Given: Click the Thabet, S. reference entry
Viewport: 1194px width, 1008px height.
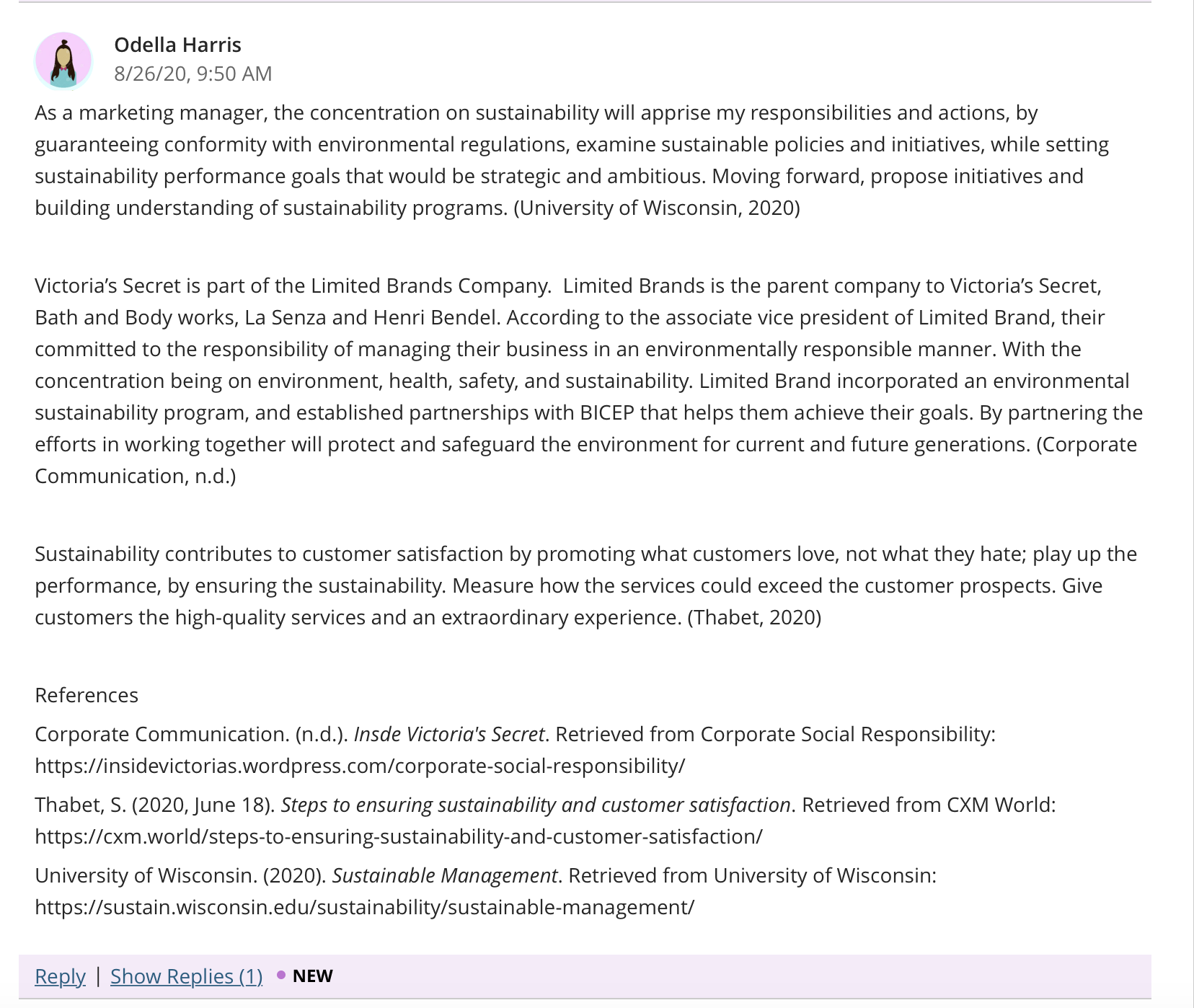Looking at the screenshot, I should [x=545, y=821].
